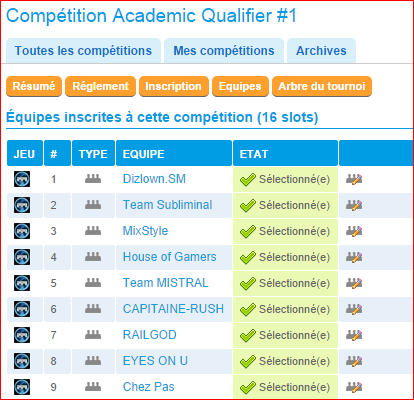The width and height of the screenshot is (414, 400).
Task: Click the game icon in row 1
Action: point(22,179)
